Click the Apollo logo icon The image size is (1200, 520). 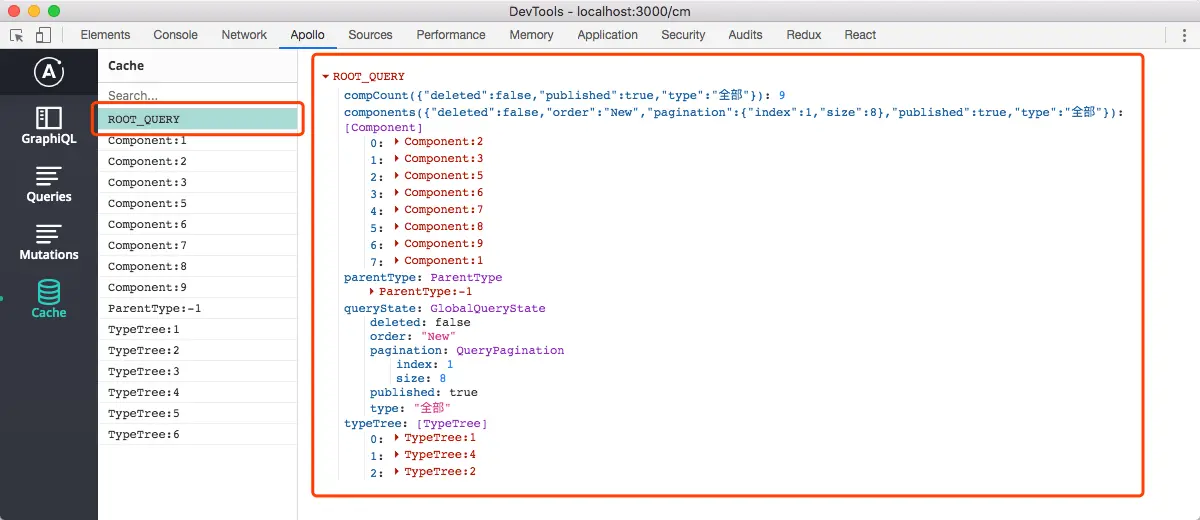click(48, 73)
